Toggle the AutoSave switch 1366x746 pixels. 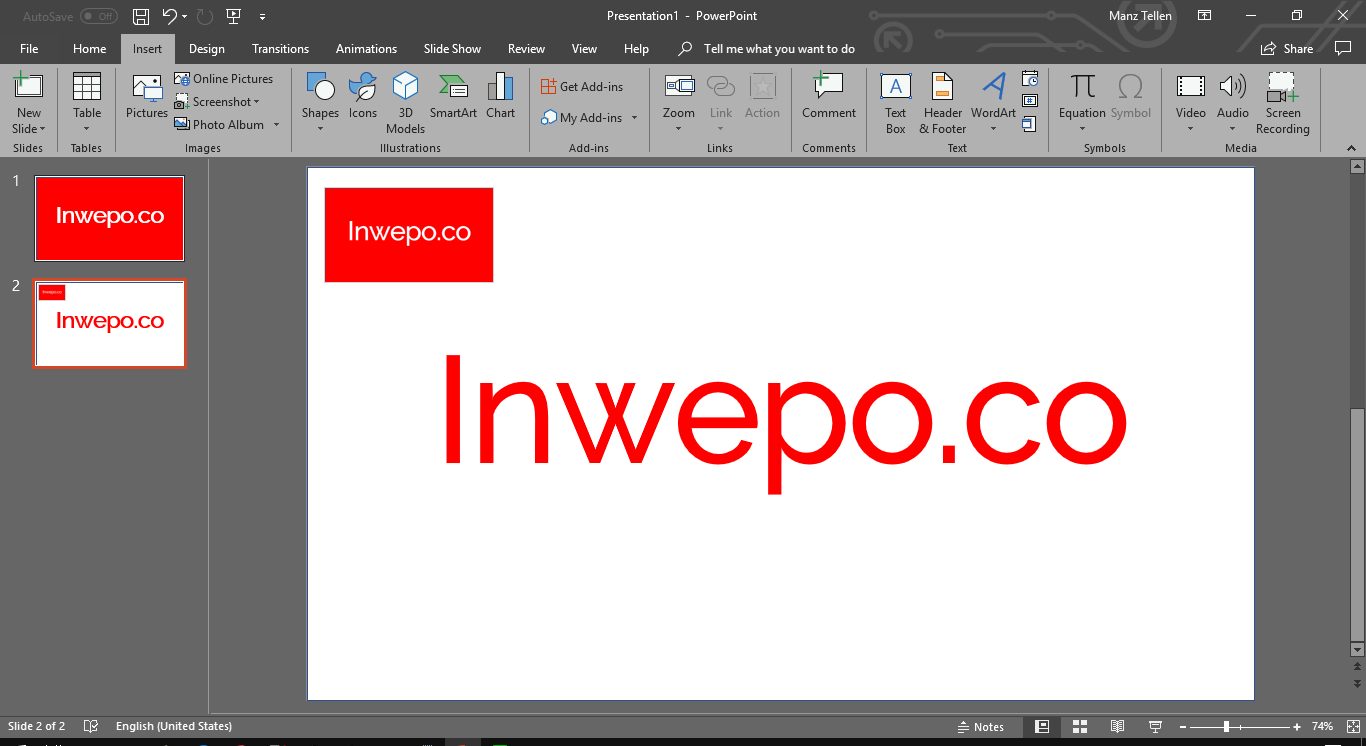point(98,16)
